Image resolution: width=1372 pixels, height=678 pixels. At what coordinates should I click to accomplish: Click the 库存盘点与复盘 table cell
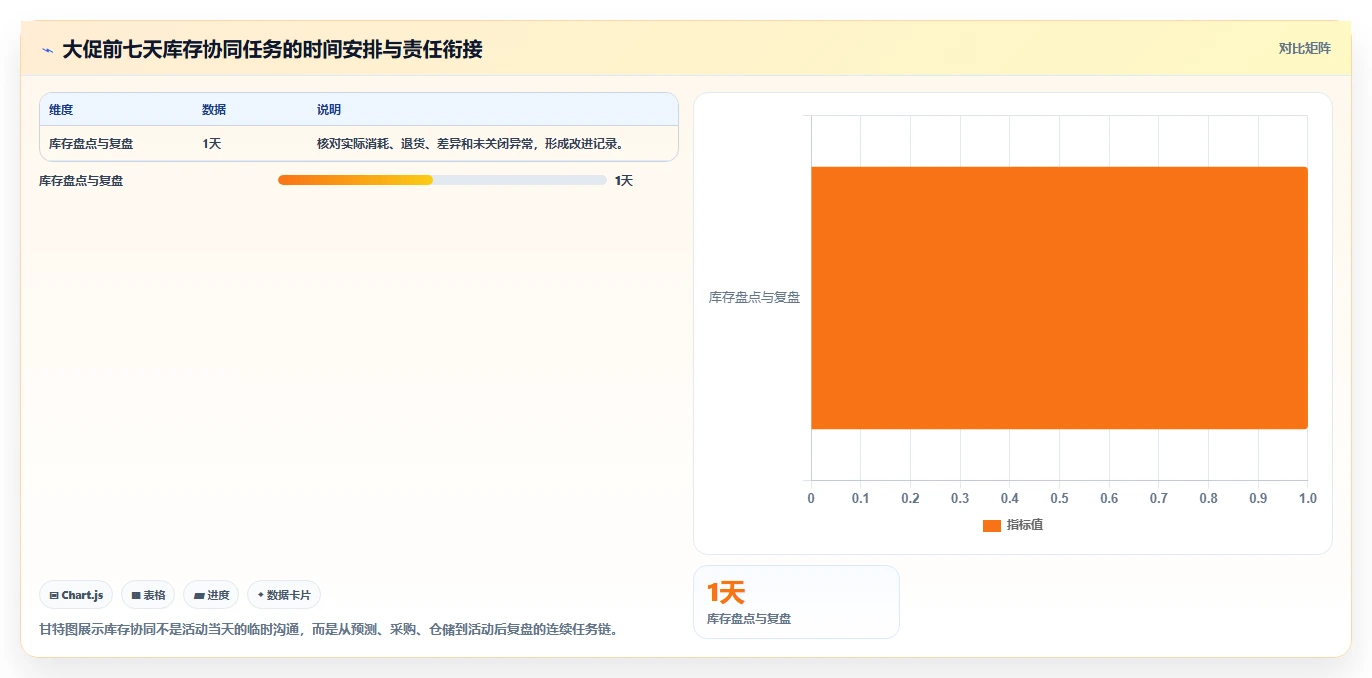pos(91,144)
